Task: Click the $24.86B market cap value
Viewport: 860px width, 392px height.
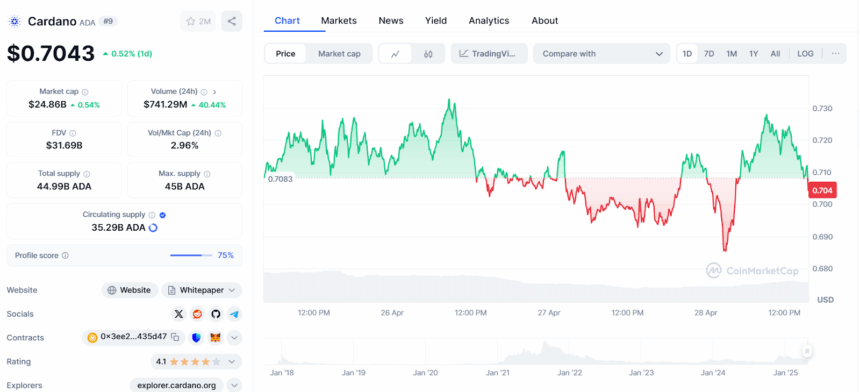Action: 47,104
